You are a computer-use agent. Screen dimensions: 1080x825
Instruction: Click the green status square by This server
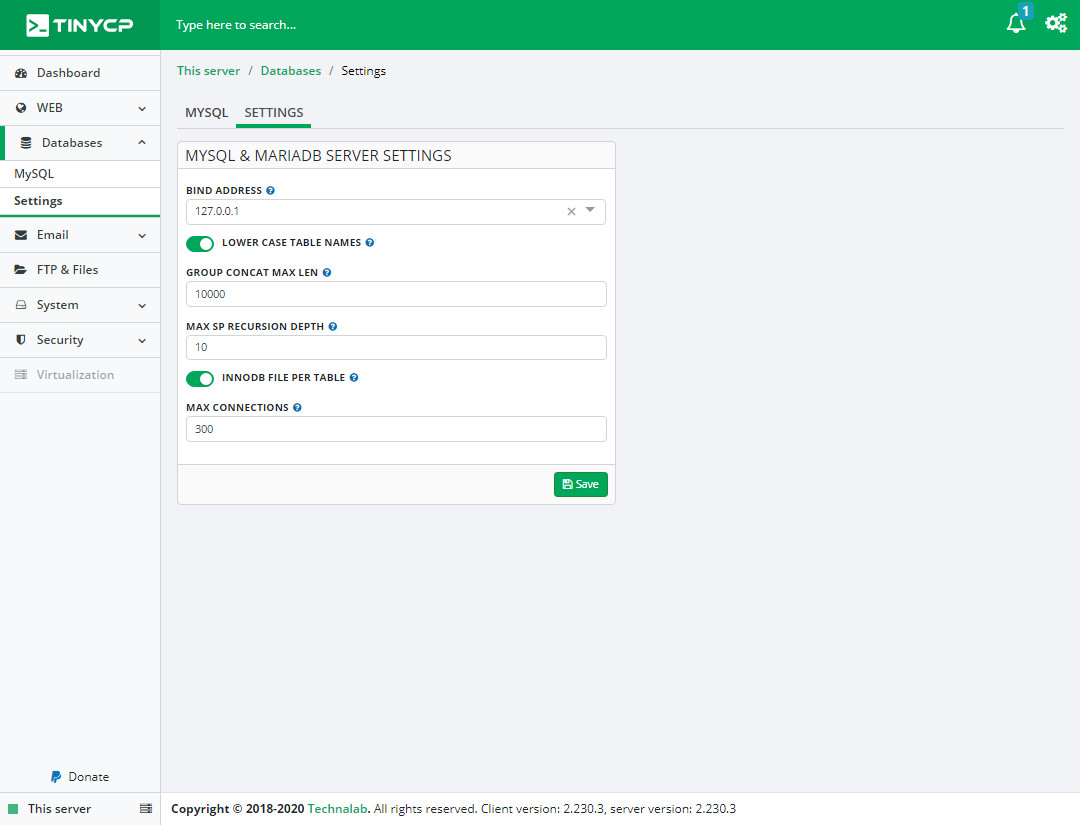pyautogui.click(x=13, y=809)
